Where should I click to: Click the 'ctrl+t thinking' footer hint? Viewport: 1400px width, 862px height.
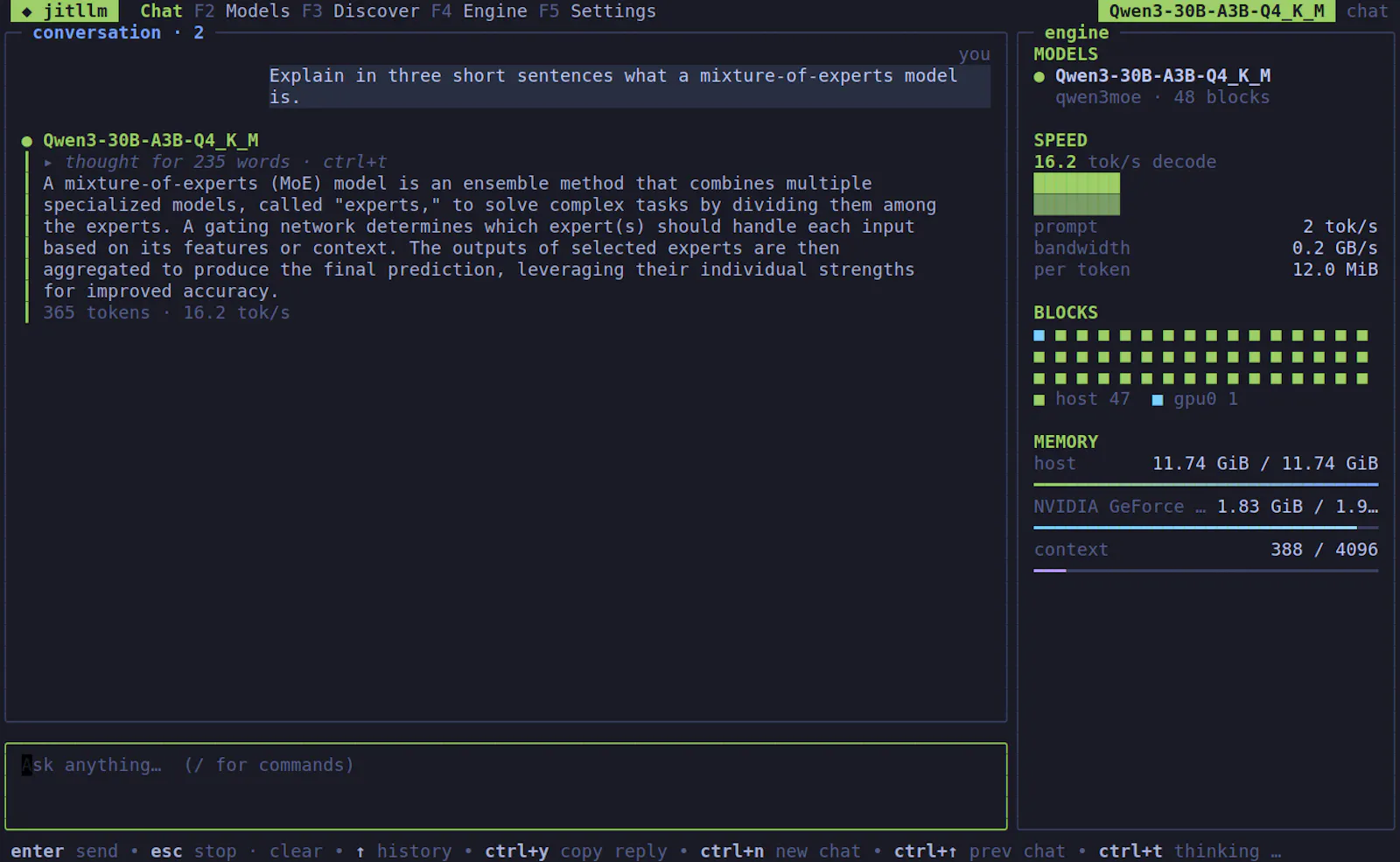pyautogui.click(x=1179, y=851)
